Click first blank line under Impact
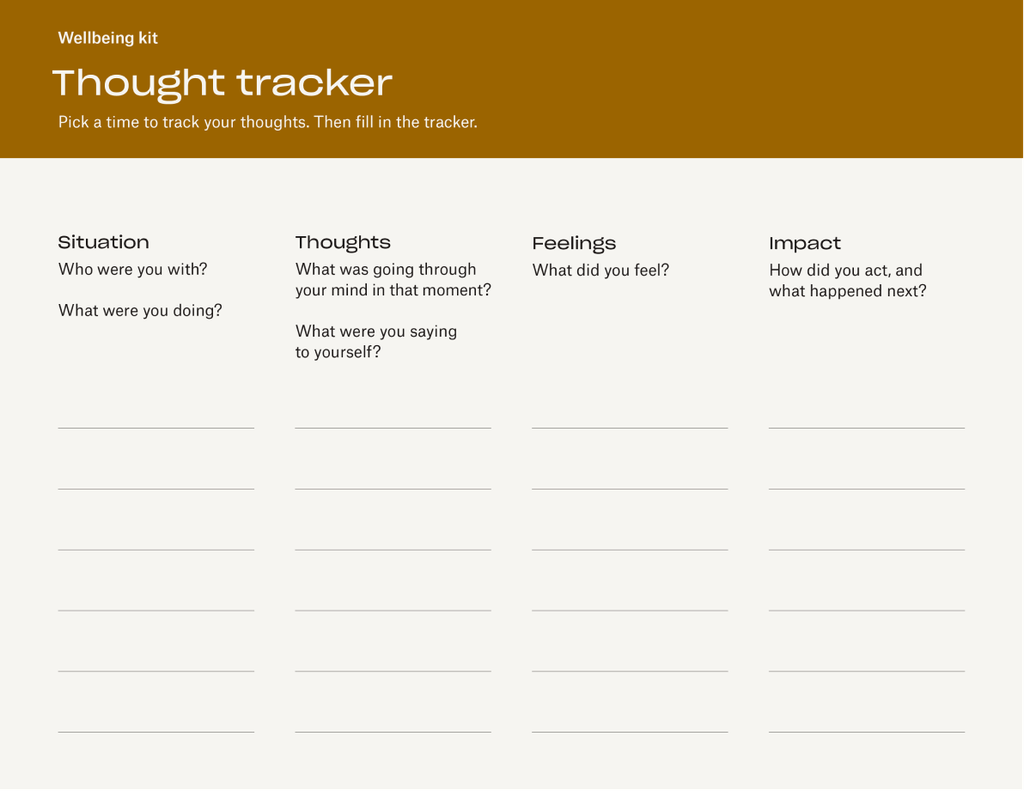The height and width of the screenshot is (791, 1024). [x=867, y=428]
